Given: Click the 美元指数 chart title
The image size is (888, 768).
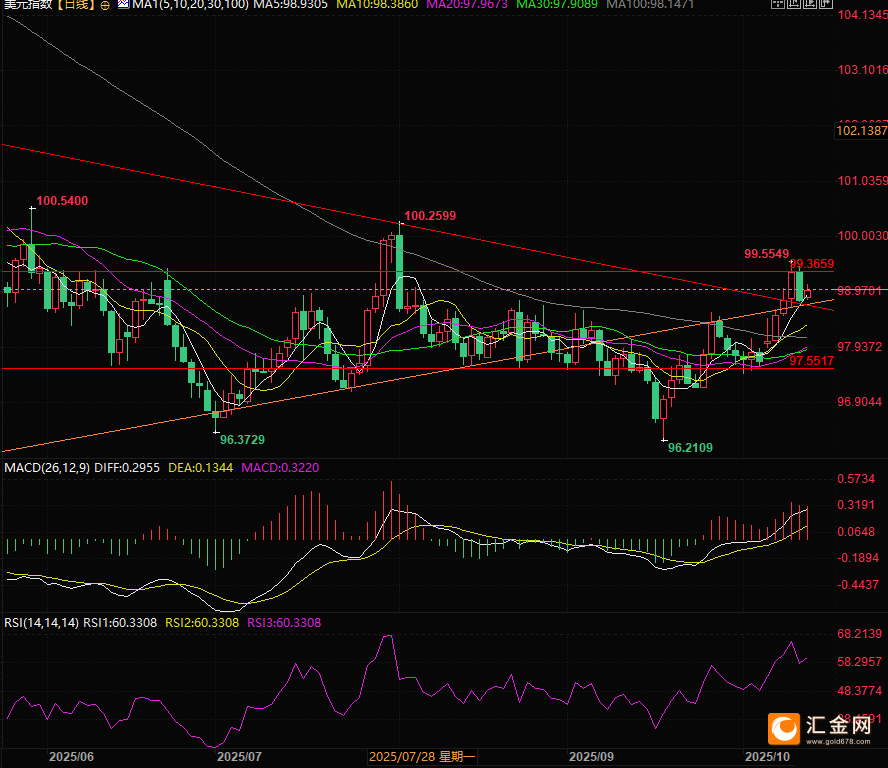Looking at the screenshot, I should click(25, 6).
